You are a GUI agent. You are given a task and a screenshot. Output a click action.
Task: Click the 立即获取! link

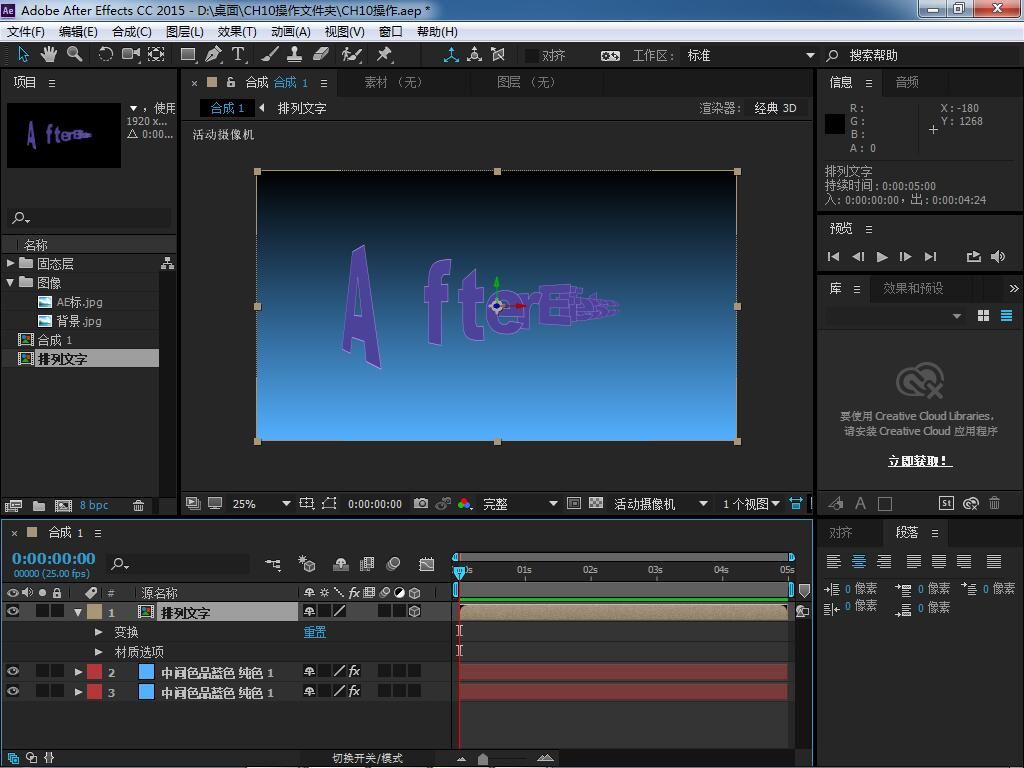pos(920,461)
